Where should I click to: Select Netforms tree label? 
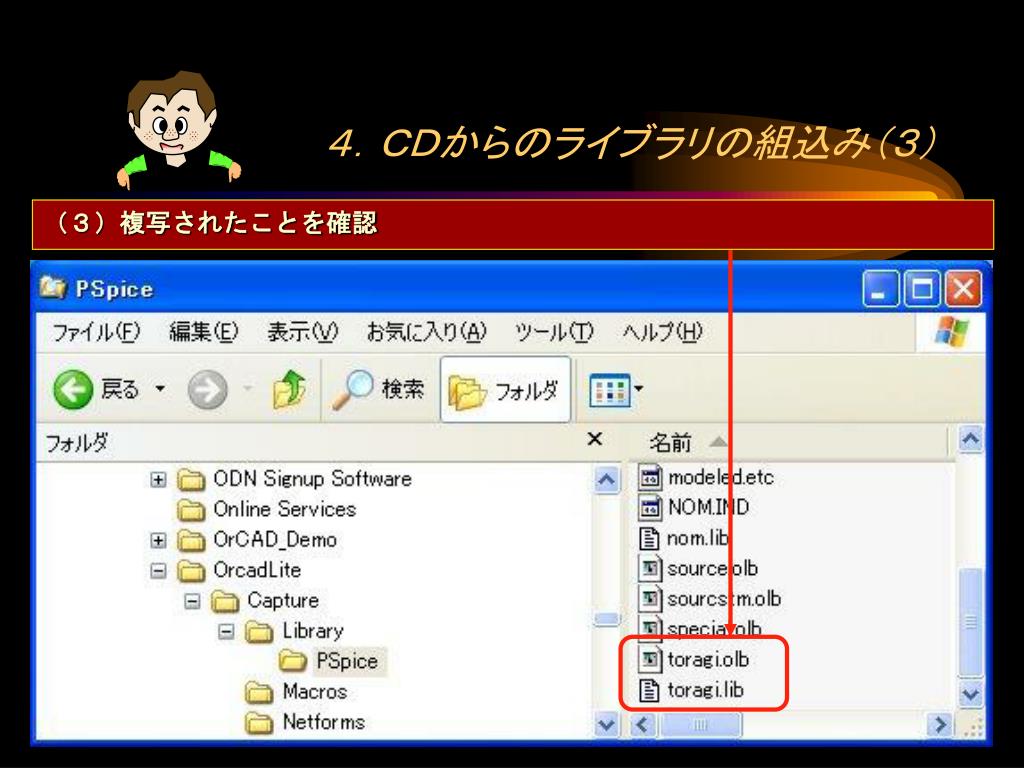[x=324, y=722]
